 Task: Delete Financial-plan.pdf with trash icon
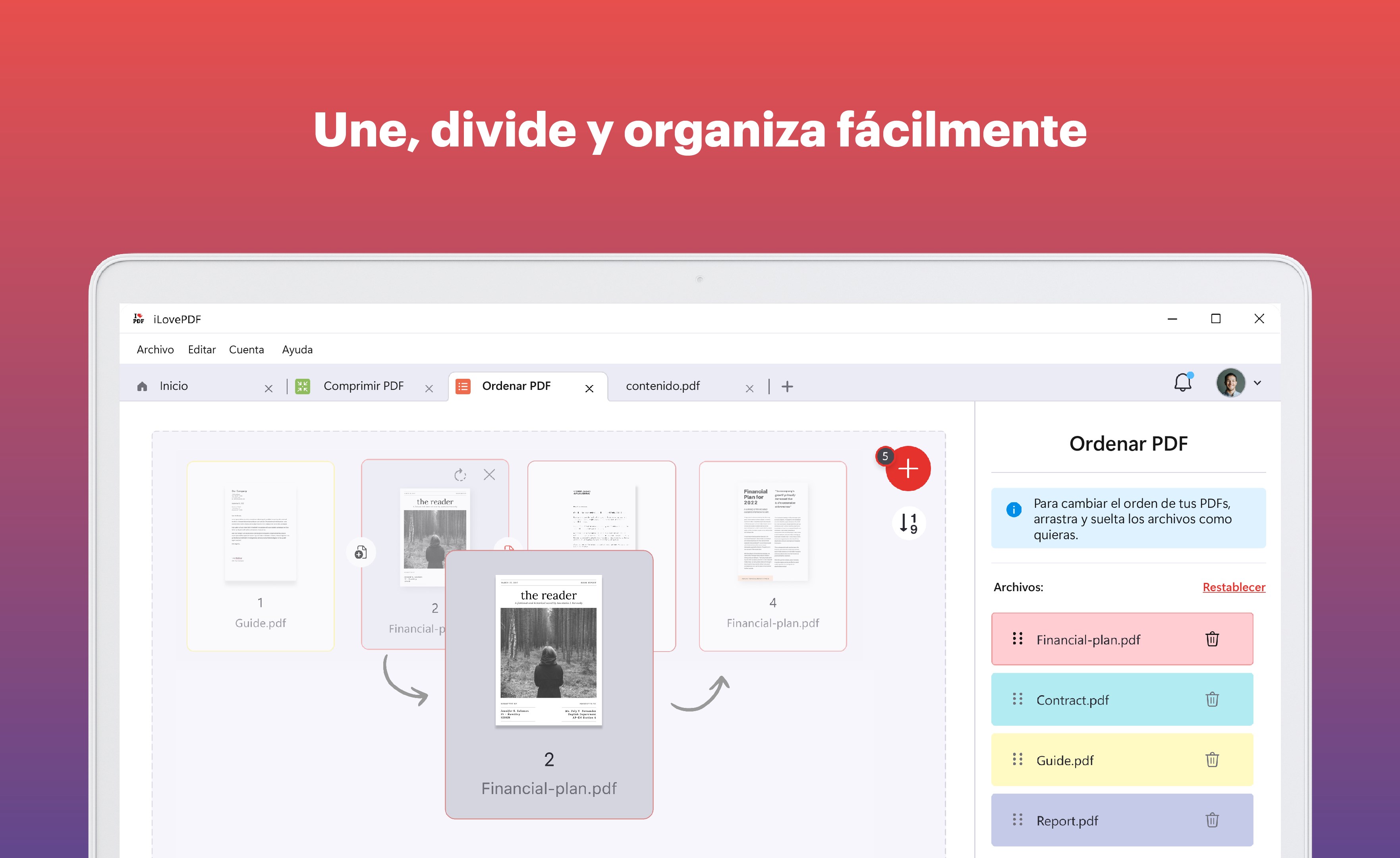coord(1212,639)
